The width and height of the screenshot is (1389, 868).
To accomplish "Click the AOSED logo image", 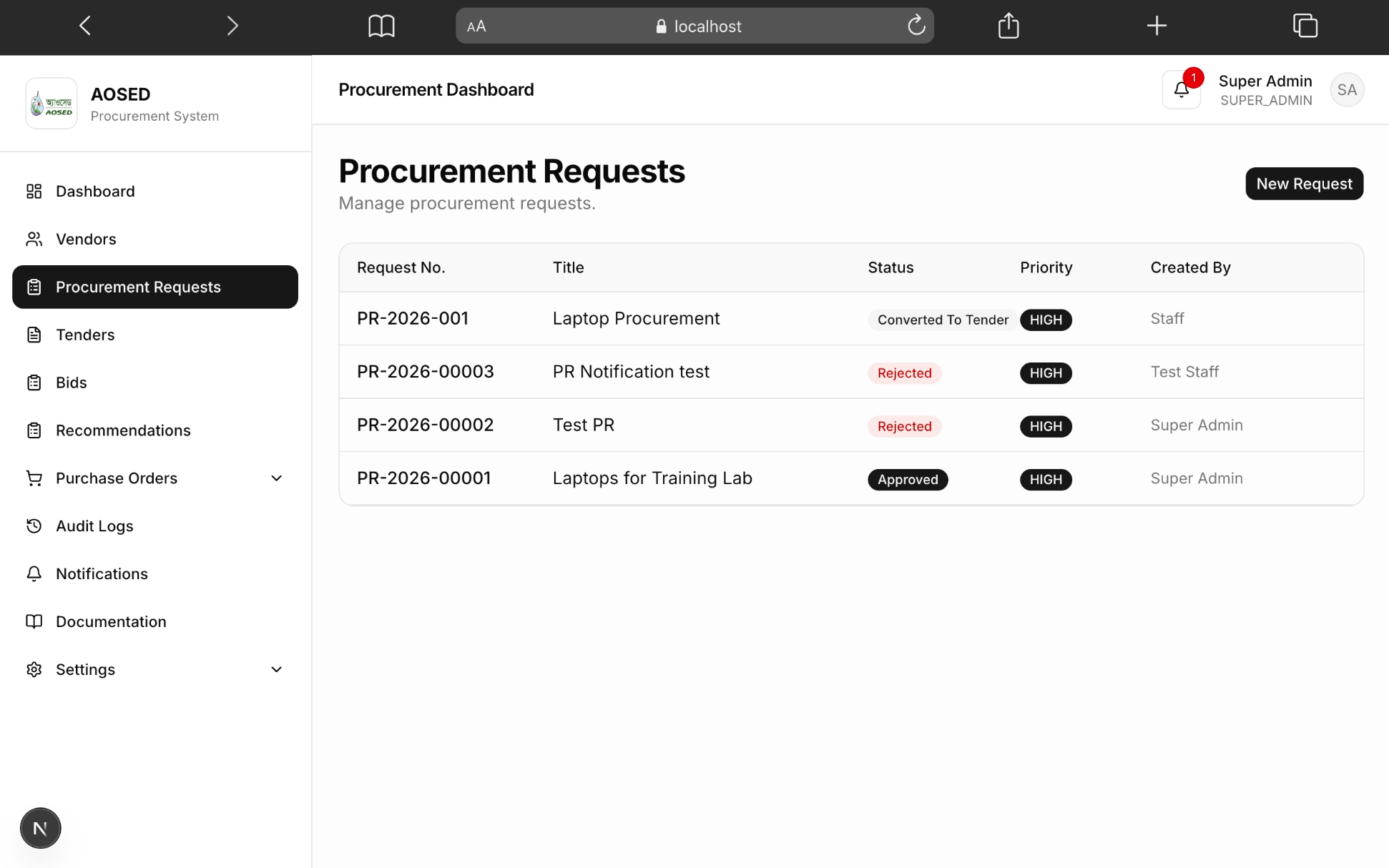I will (x=51, y=104).
